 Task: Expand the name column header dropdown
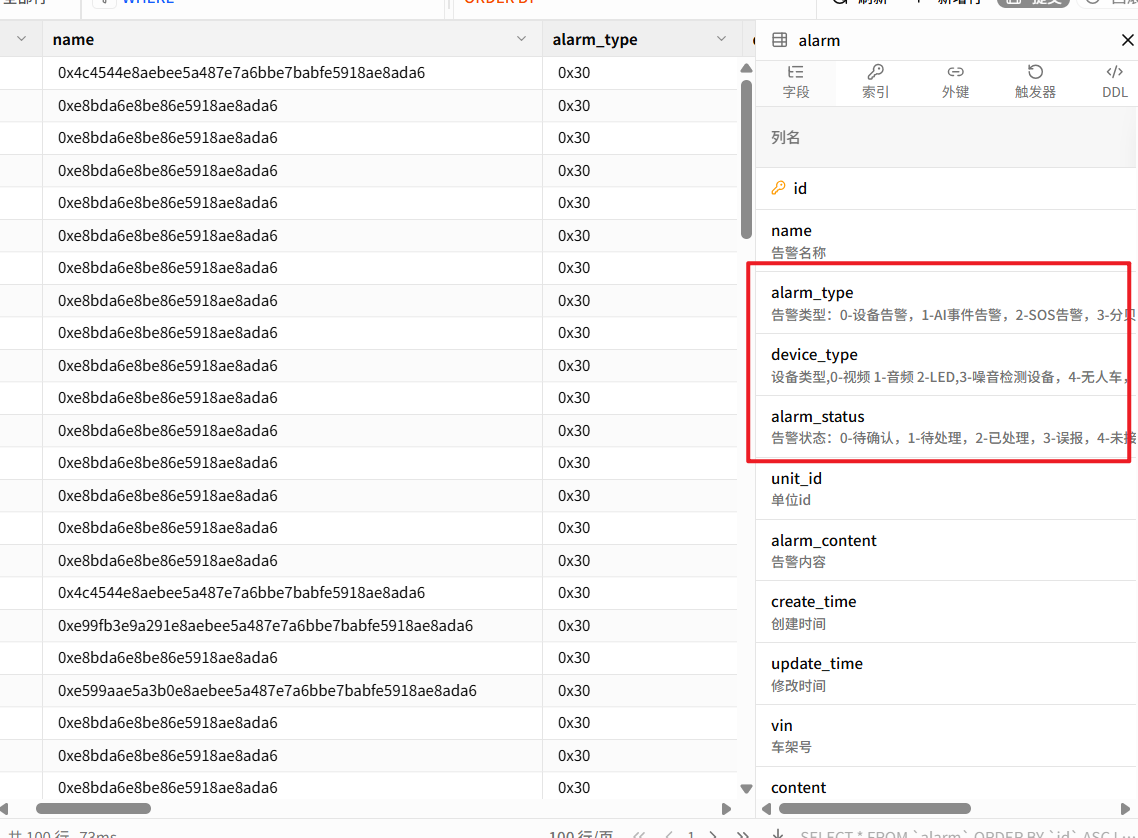[521, 39]
